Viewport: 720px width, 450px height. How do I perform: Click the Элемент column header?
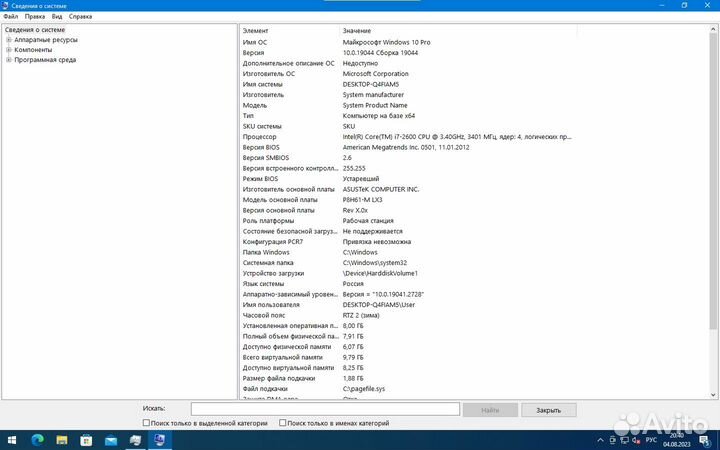pos(290,31)
